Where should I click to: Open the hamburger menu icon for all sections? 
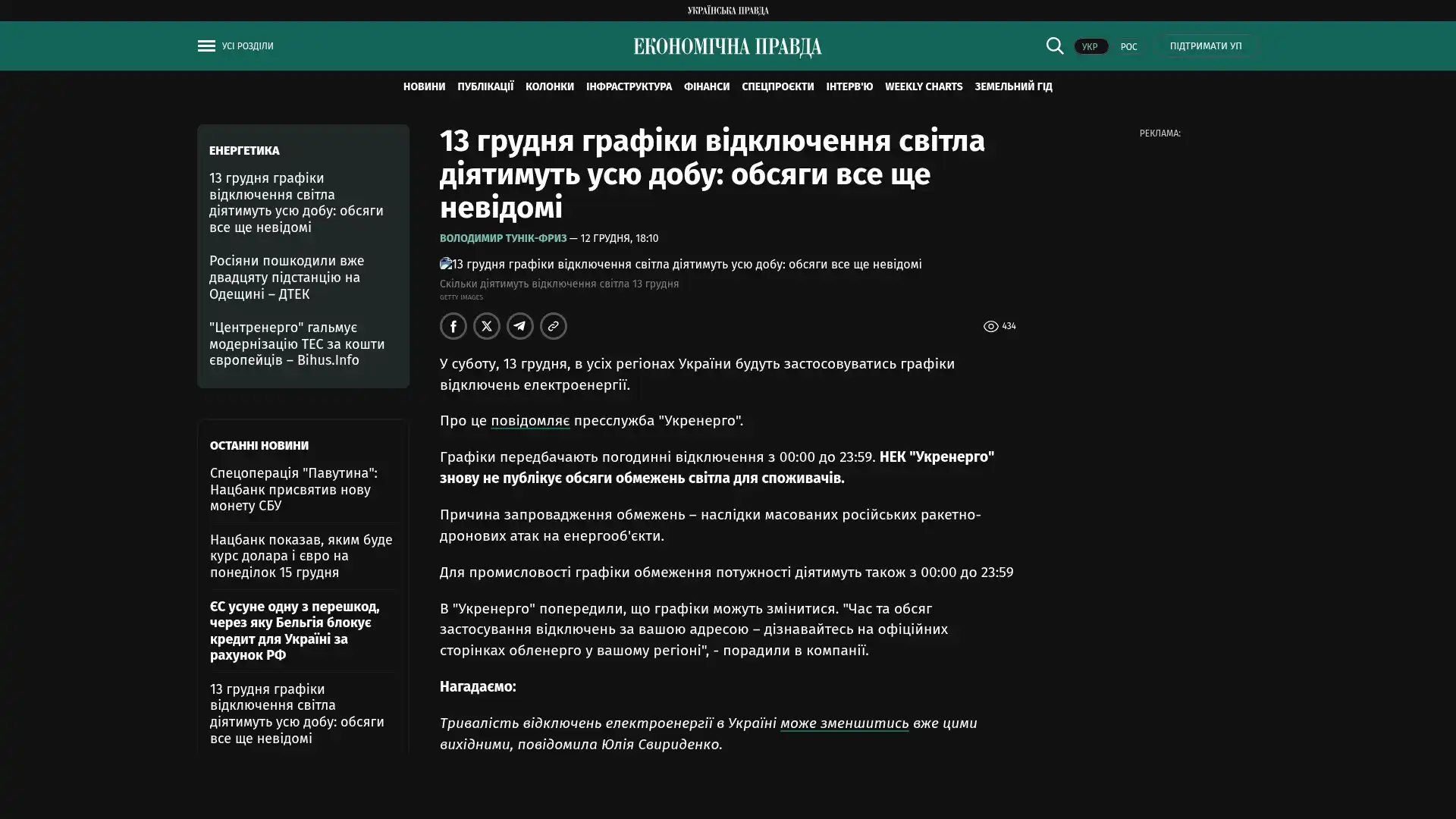pyautogui.click(x=206, y=46)
